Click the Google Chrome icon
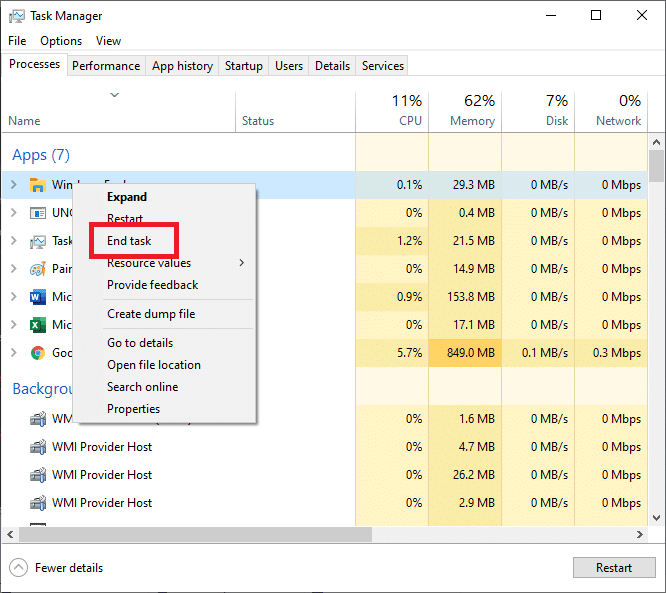 [x=38, y=353]
